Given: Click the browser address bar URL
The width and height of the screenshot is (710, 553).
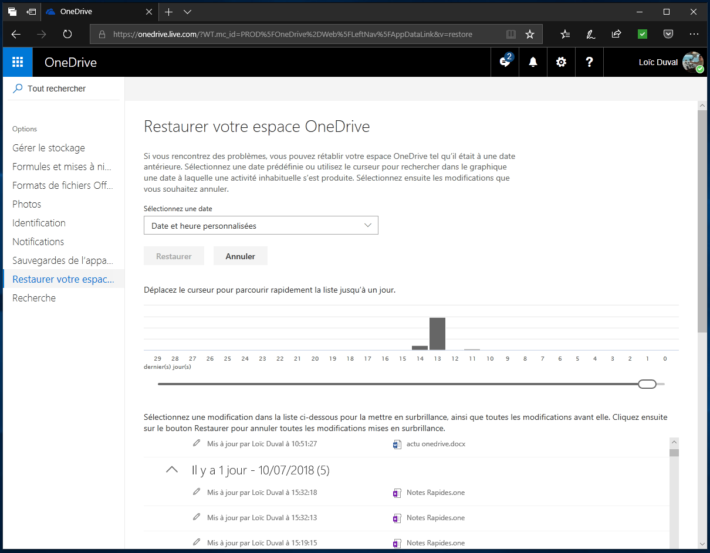Looking at the screenshot, I should point(293,34).
